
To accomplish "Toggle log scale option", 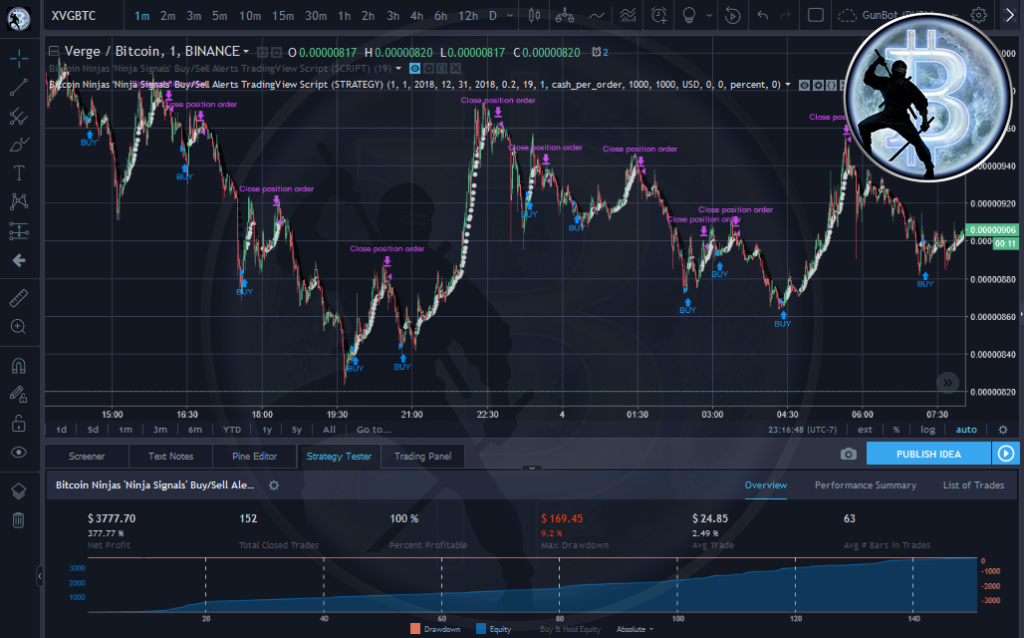I will 927,430.
